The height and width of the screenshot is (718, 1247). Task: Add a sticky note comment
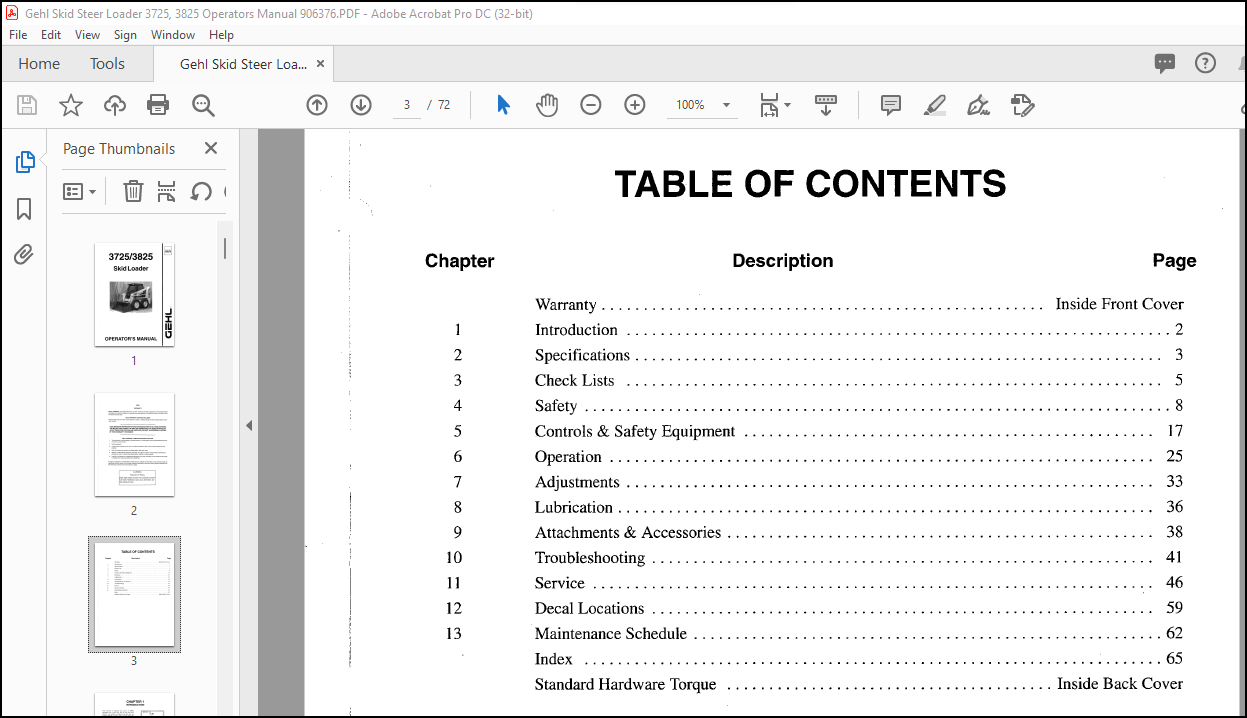[x=891, y=105]
